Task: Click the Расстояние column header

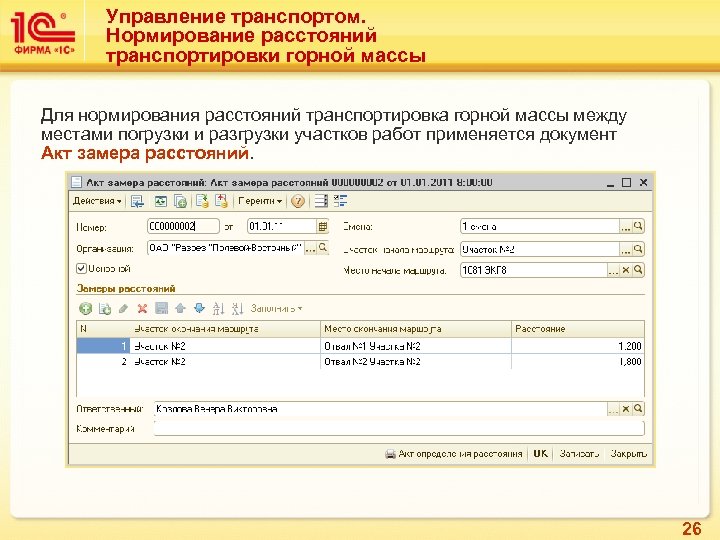Action: coord(578,329)
